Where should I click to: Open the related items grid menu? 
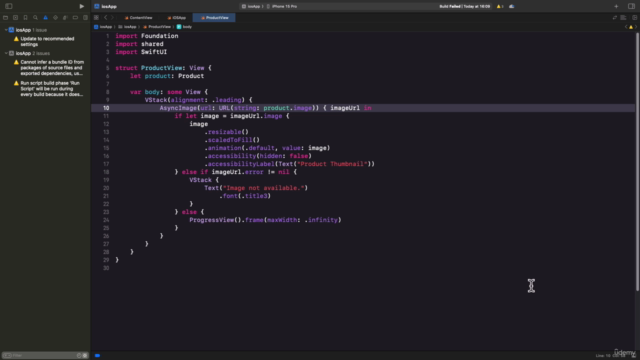coord(96,18)
